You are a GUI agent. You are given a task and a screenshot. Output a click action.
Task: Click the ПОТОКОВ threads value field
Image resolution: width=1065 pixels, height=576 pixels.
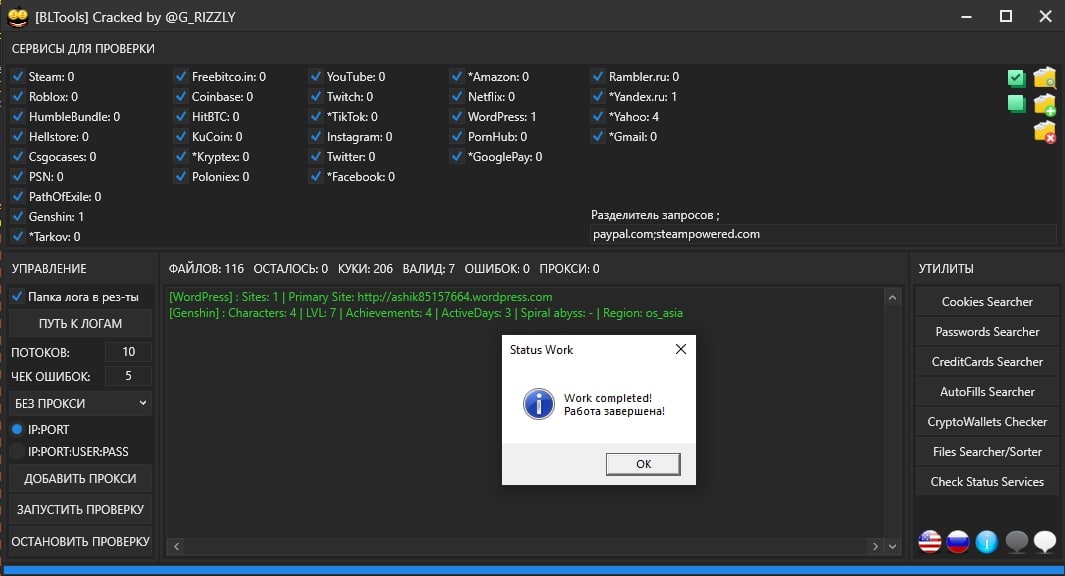coord(128,352)
